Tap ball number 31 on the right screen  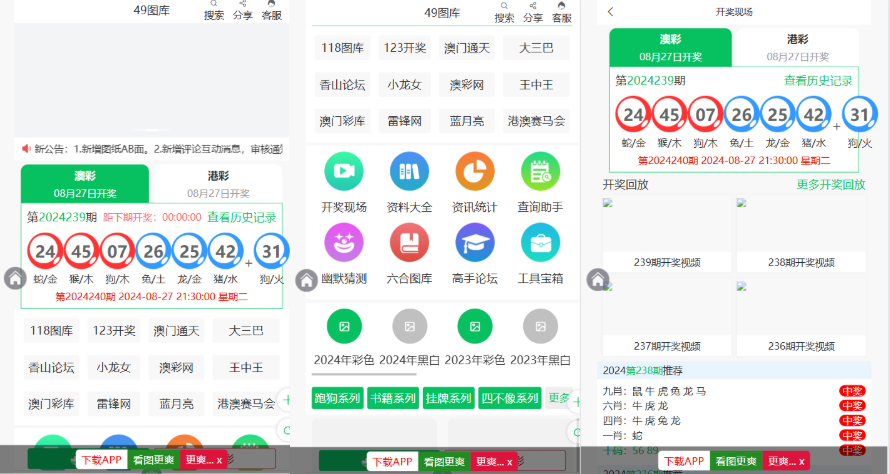[859, 115]
